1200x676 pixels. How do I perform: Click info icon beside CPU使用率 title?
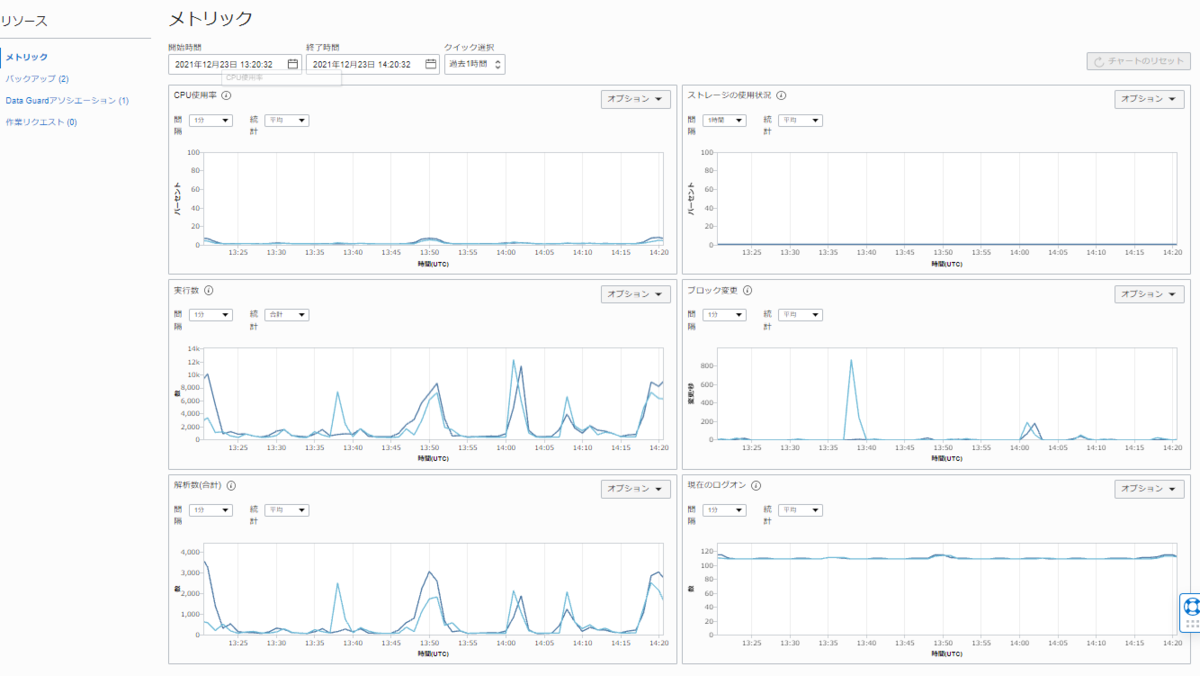226,96
